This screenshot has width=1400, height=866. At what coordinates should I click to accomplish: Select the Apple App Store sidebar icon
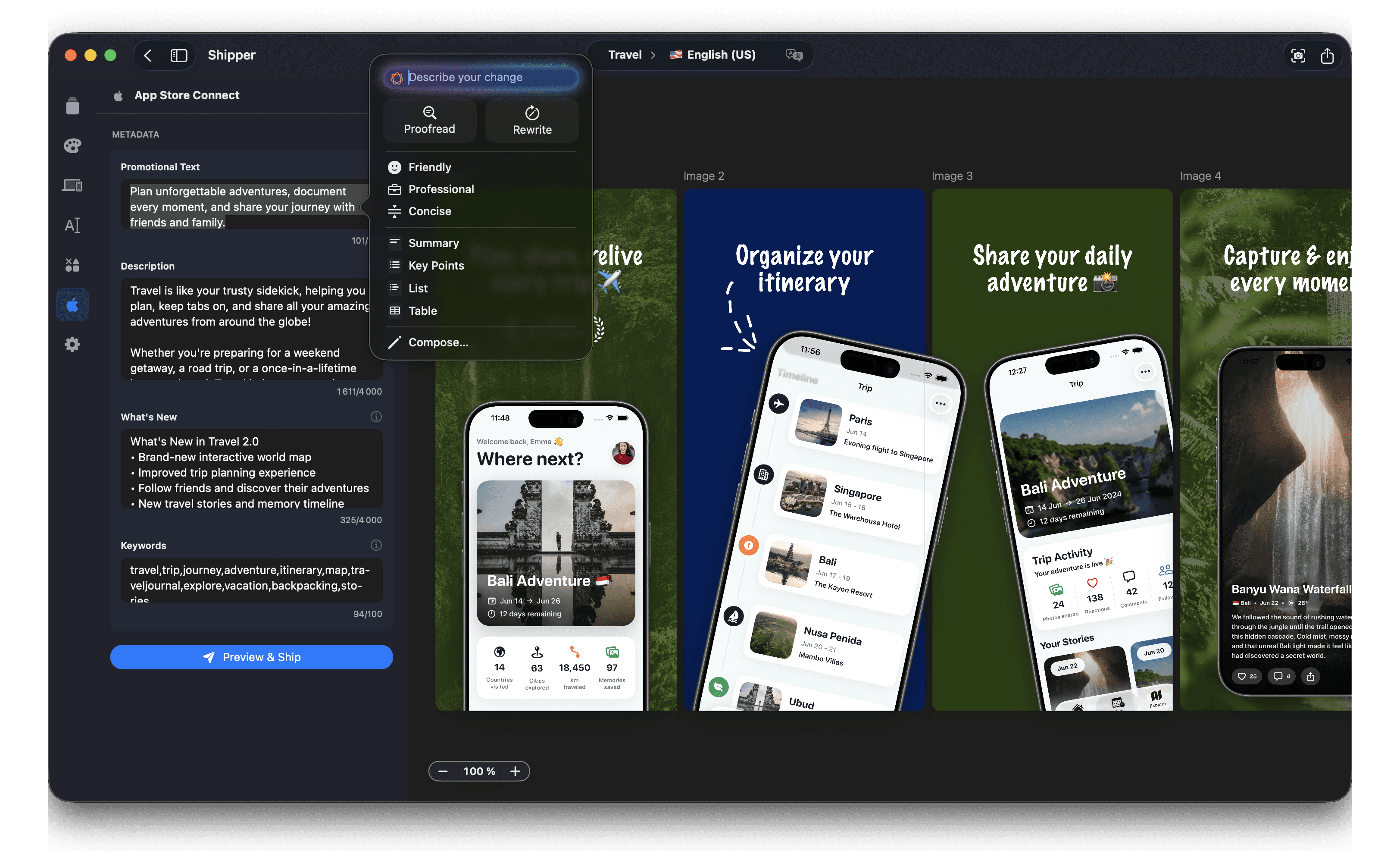(x=72, y=304)
